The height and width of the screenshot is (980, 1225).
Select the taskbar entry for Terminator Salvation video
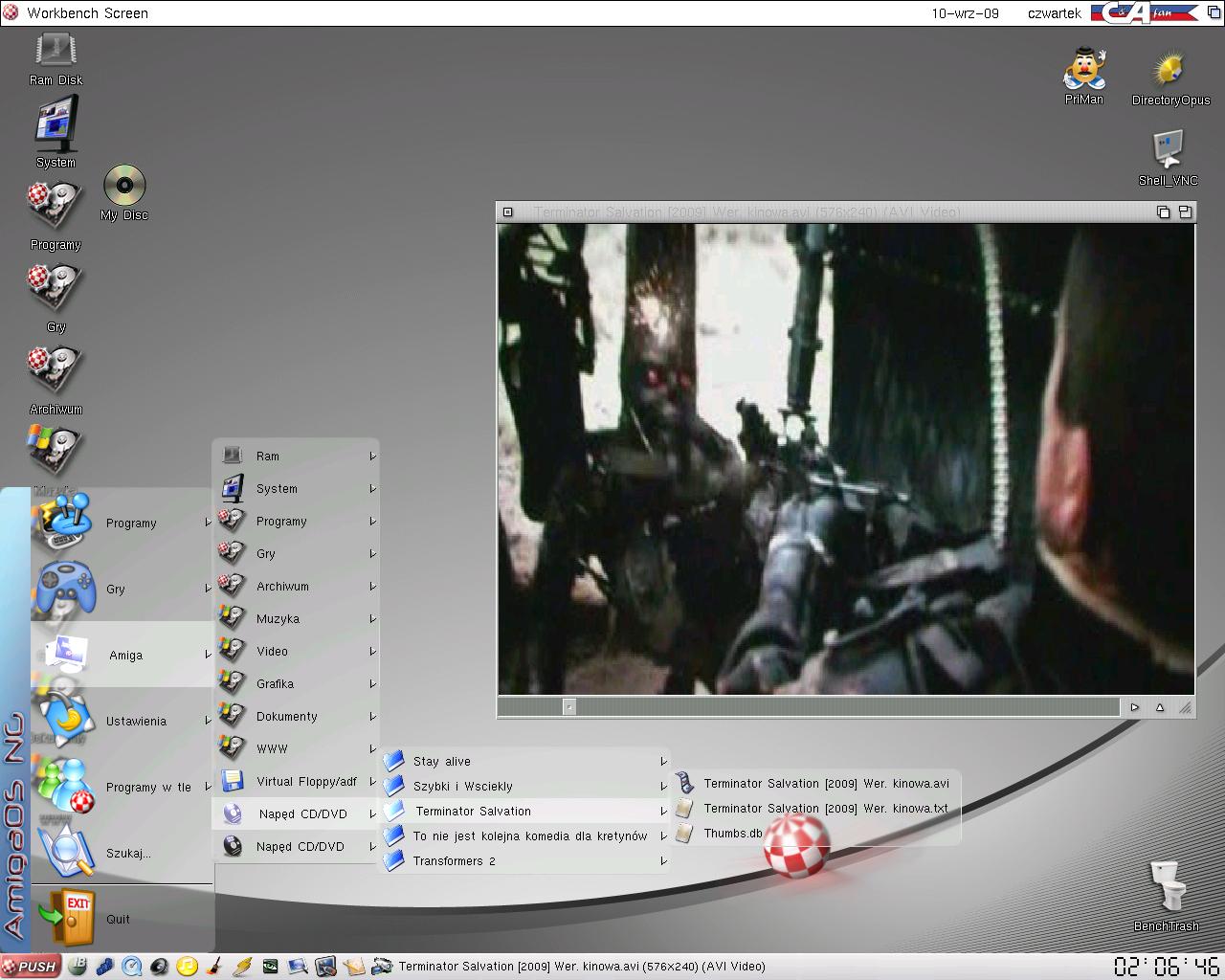(x=582, y=967)
